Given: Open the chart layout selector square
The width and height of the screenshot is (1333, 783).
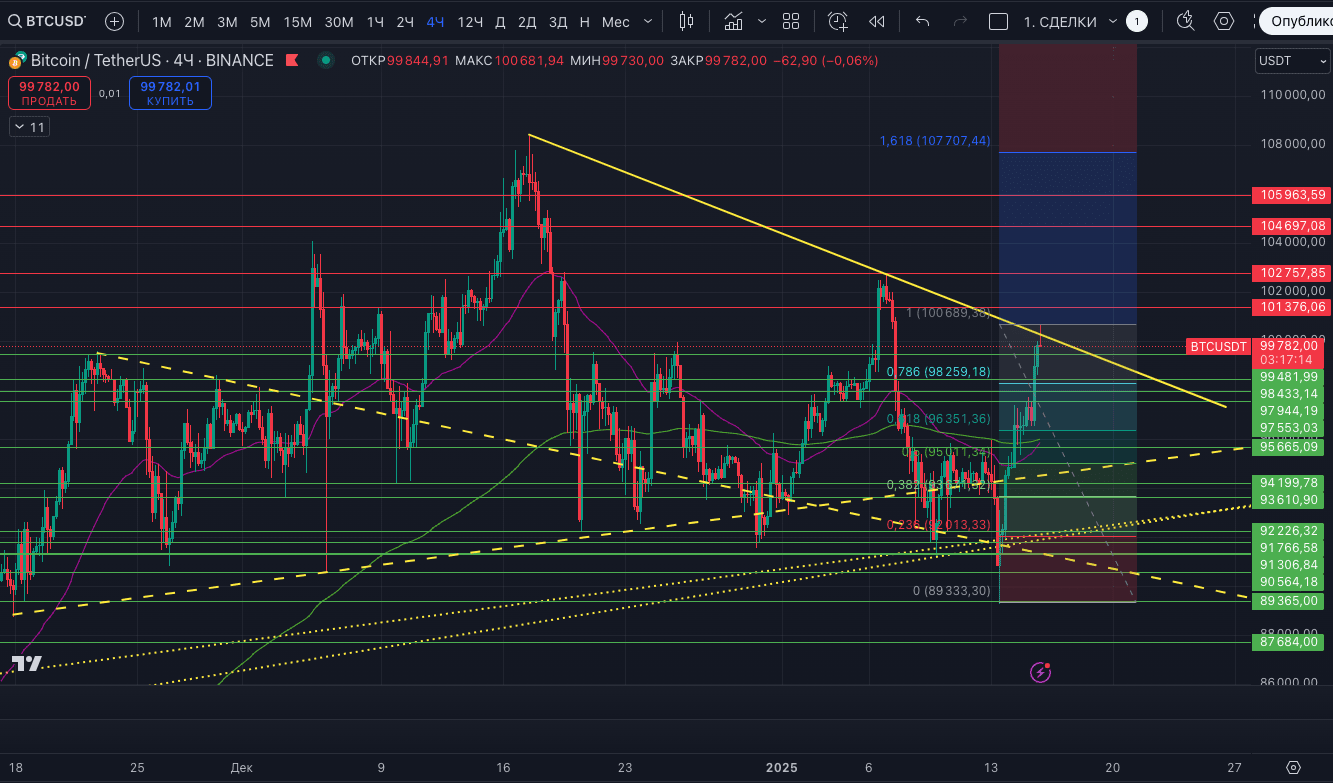Looking at the screenshot, I should coord(998,21).
